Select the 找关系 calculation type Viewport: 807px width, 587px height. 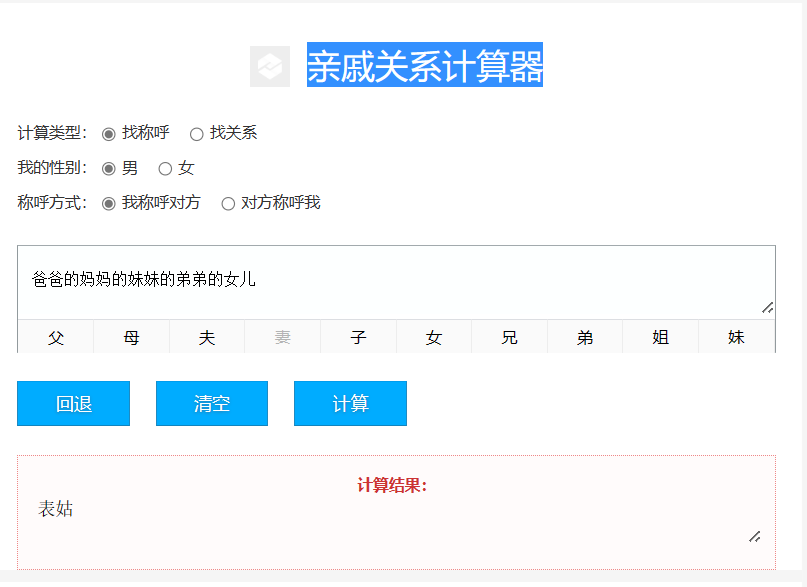point(197,133)
